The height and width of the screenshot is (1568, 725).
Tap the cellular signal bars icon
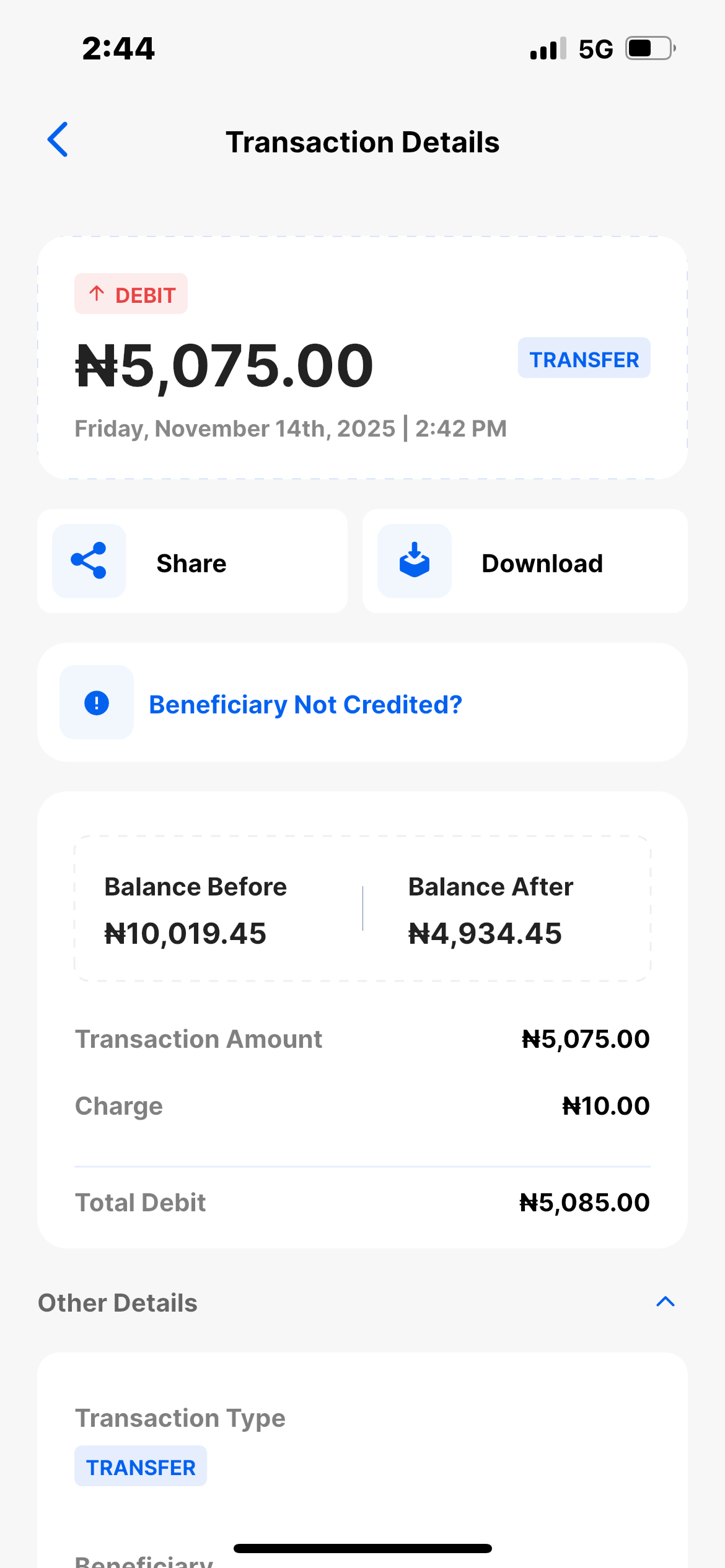(548, 48)
